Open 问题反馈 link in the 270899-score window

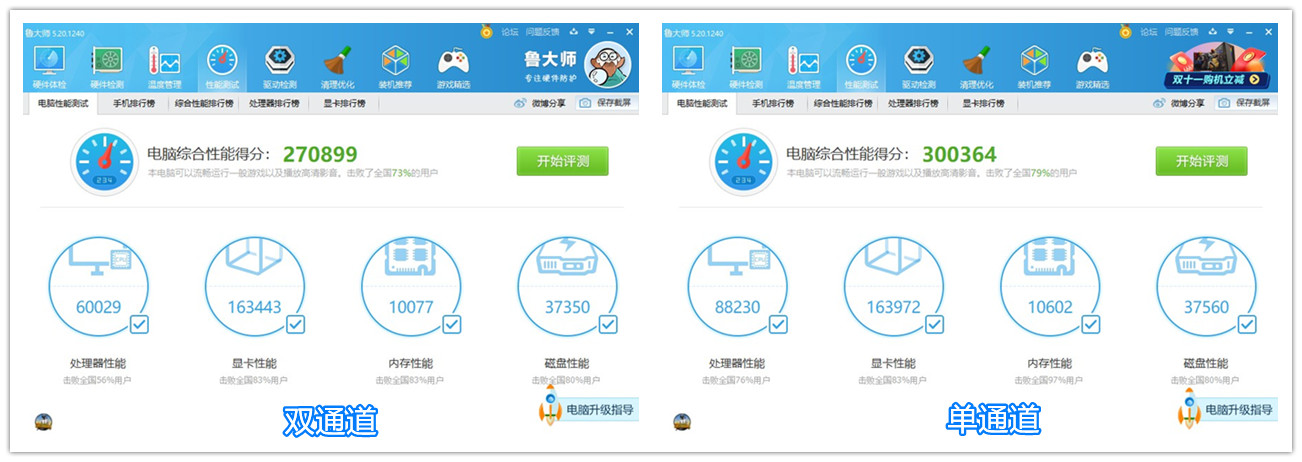543,32
